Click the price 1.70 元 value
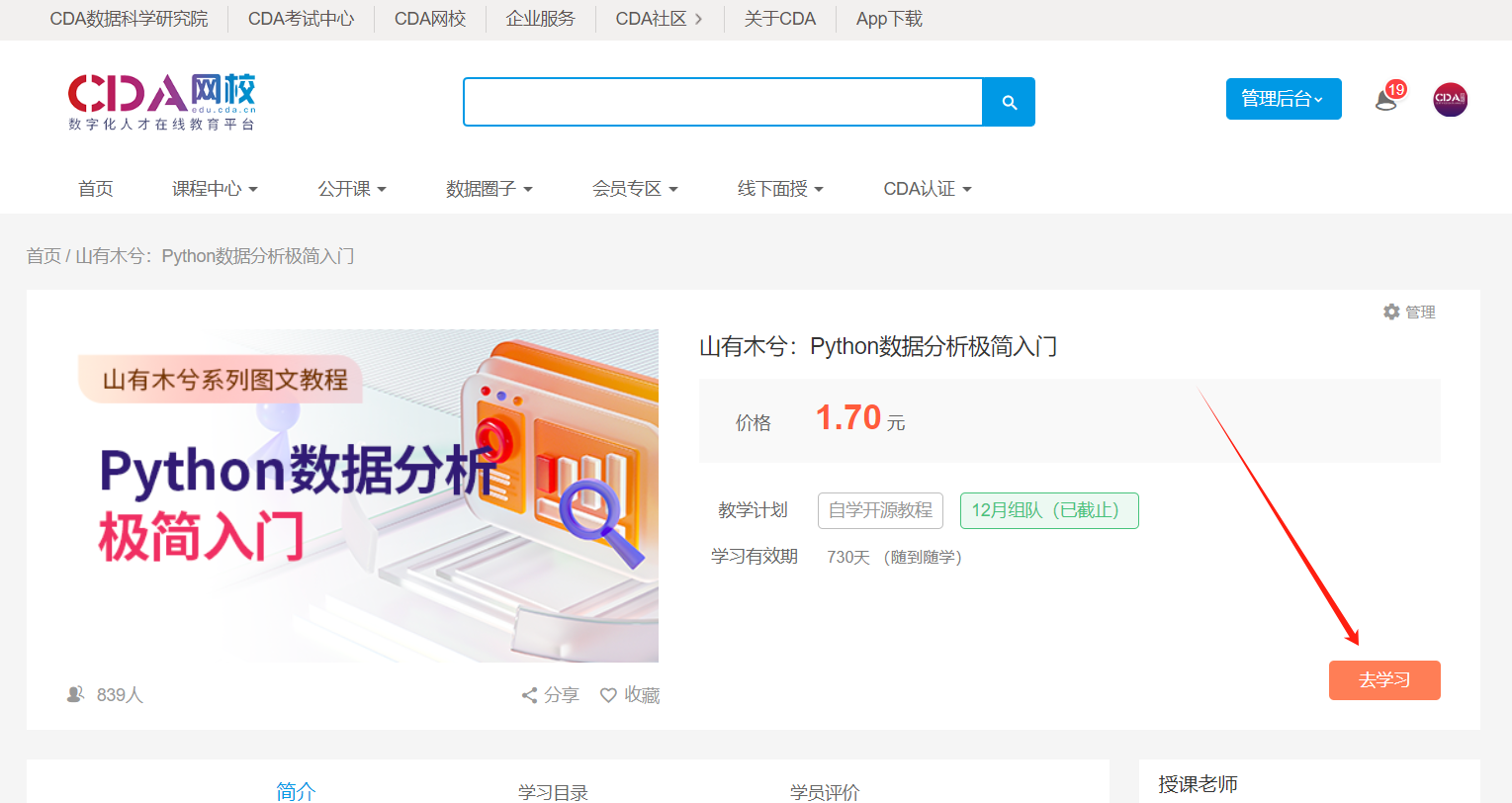 click(859, 418)
